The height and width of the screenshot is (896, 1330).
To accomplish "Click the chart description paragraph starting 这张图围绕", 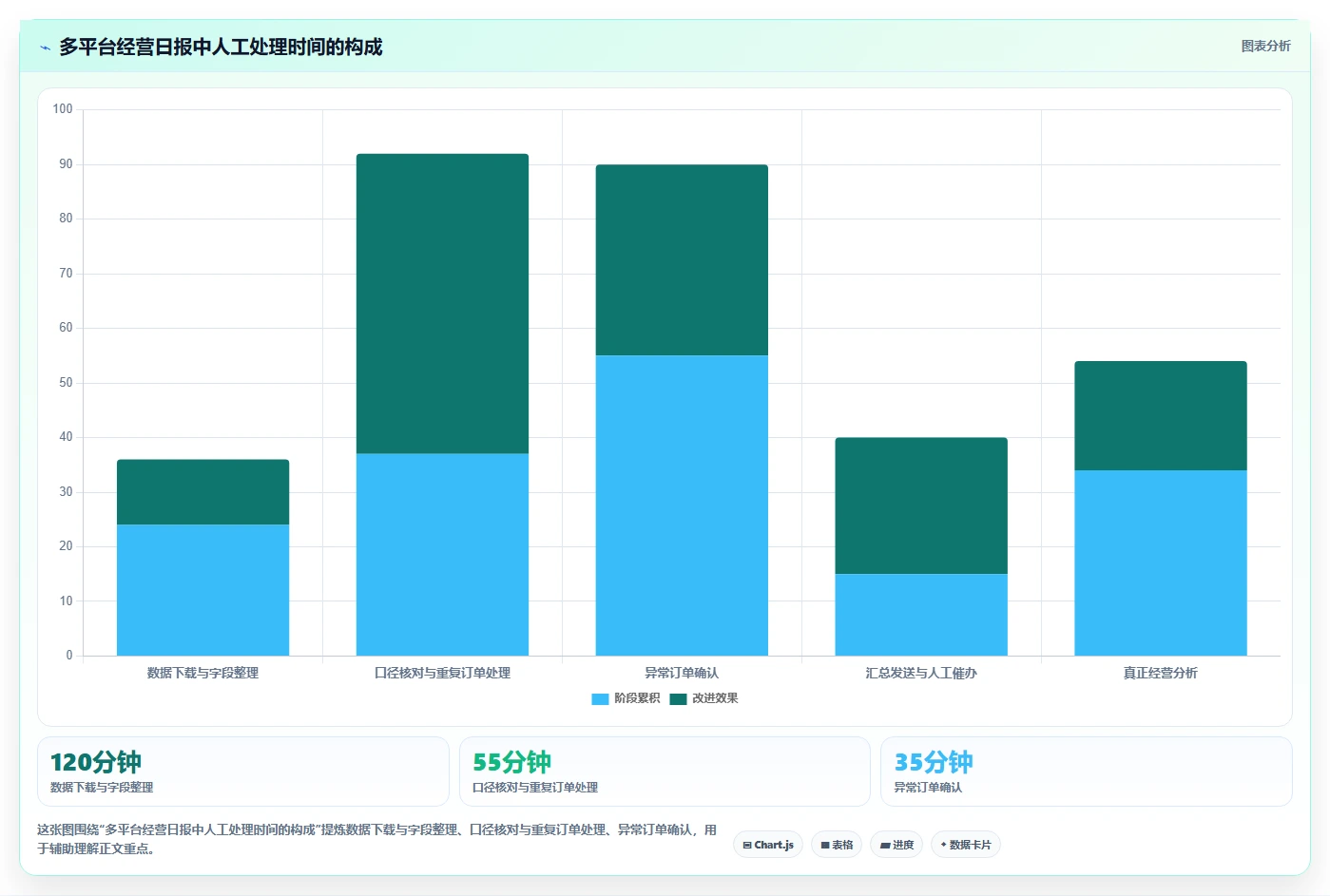I will tap(377, 839).
